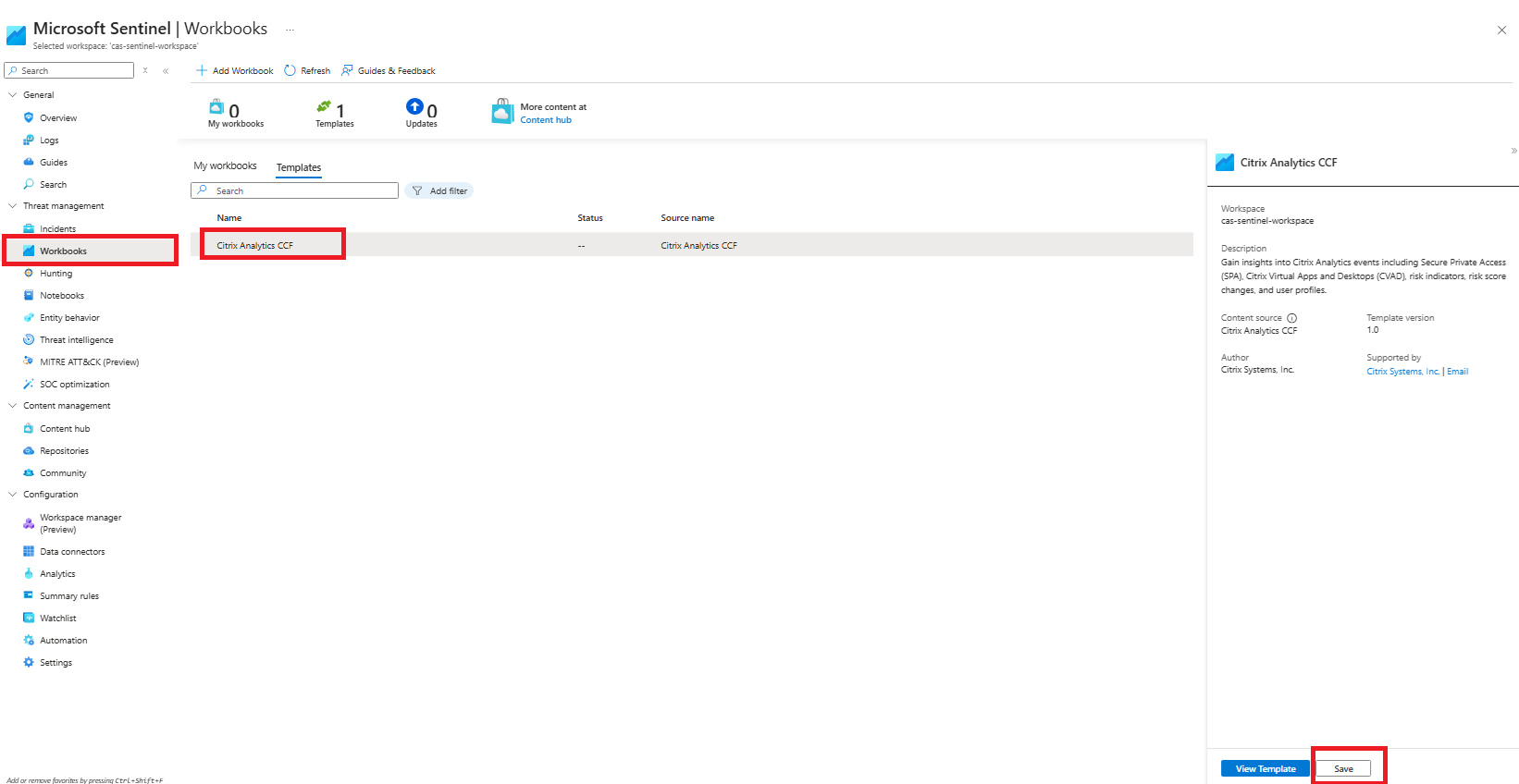This screenshot has width=1519, height=784.
Task: Collapse the sidebar navigation pane
Action: pos(166,70)
